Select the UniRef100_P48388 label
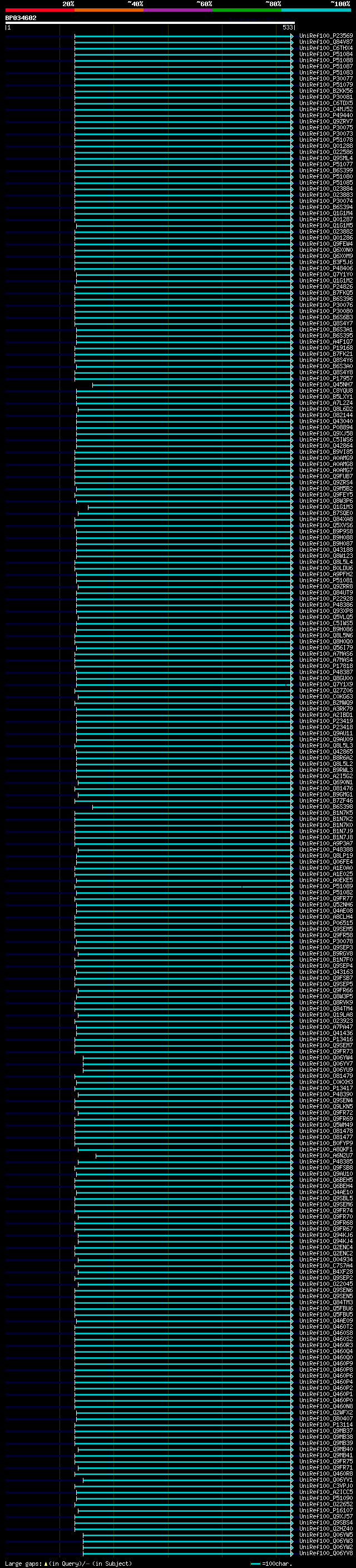This screenshot has width=356, height=1568. 326,850
